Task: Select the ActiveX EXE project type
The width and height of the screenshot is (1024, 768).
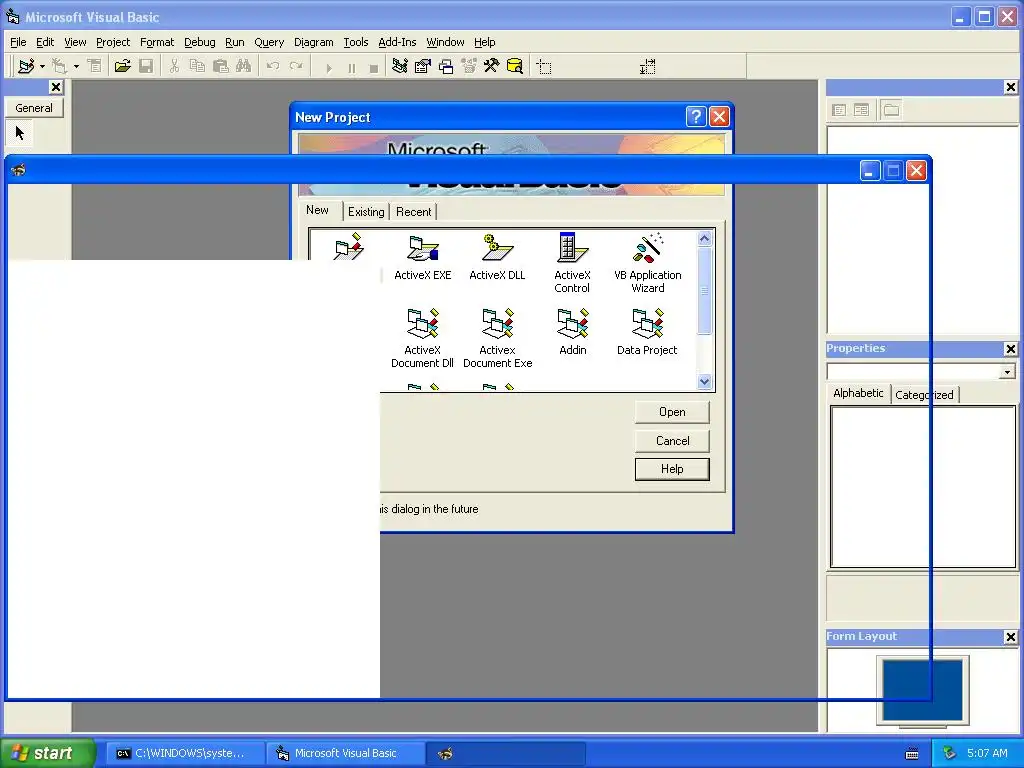Action: tap(423, 257)
